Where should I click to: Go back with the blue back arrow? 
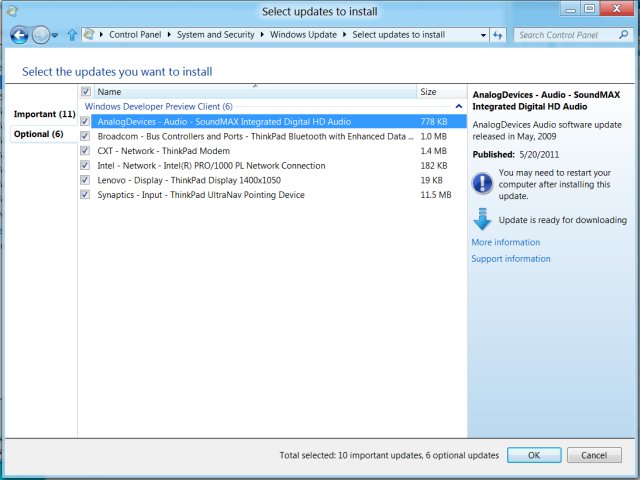(x=19, y=35)
